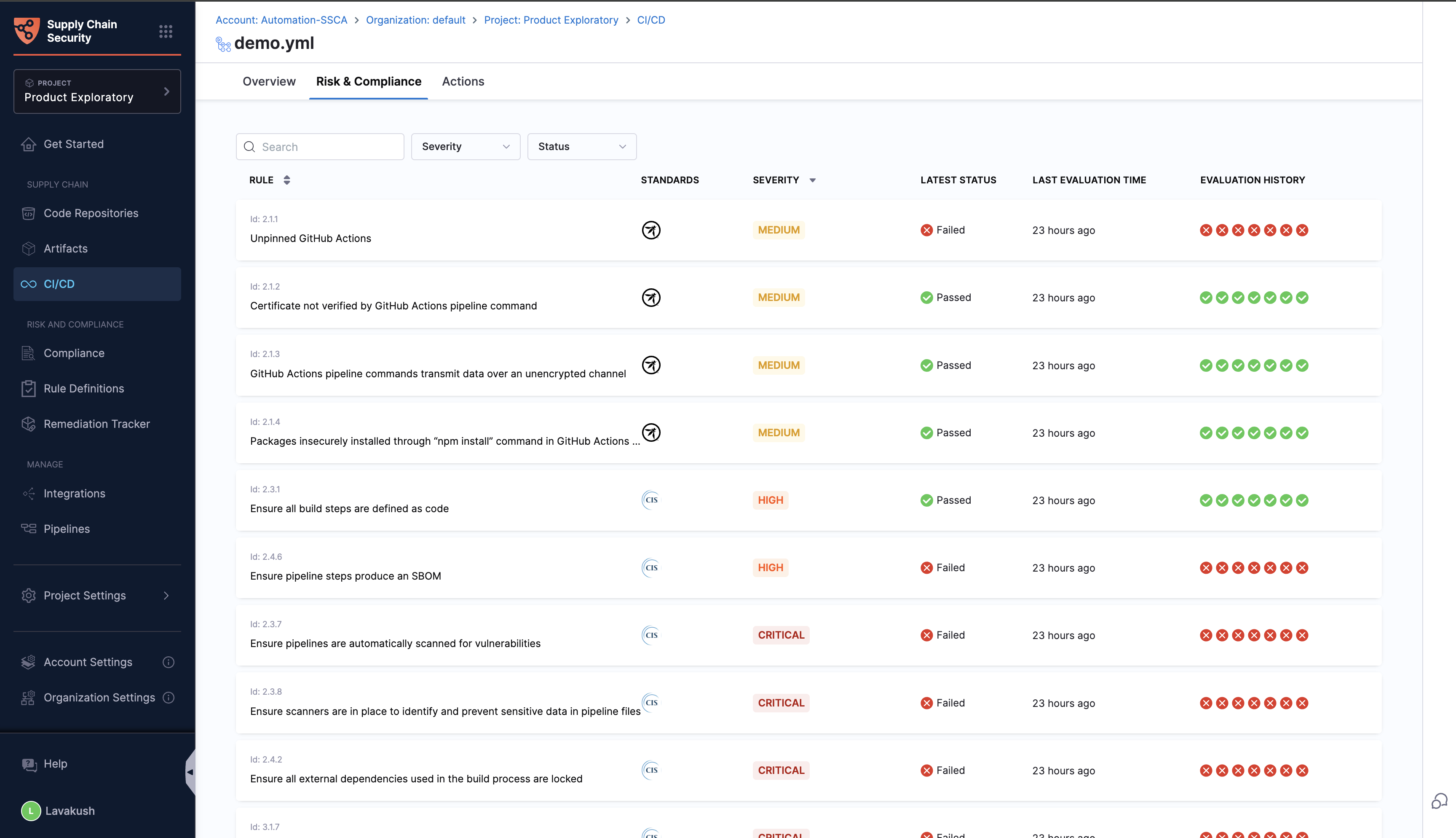Click the CIS icon for rule 2.4.6

pyautogui.click(x=650, y=567)
